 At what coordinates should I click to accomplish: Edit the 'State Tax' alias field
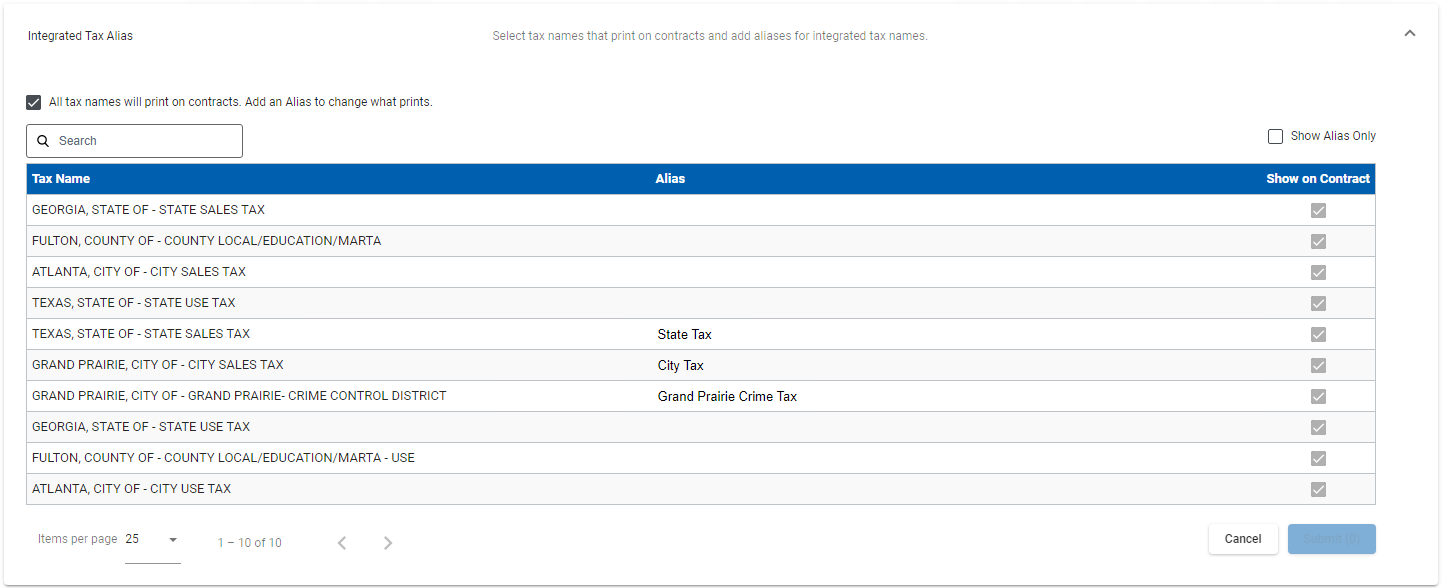[684, 335]
